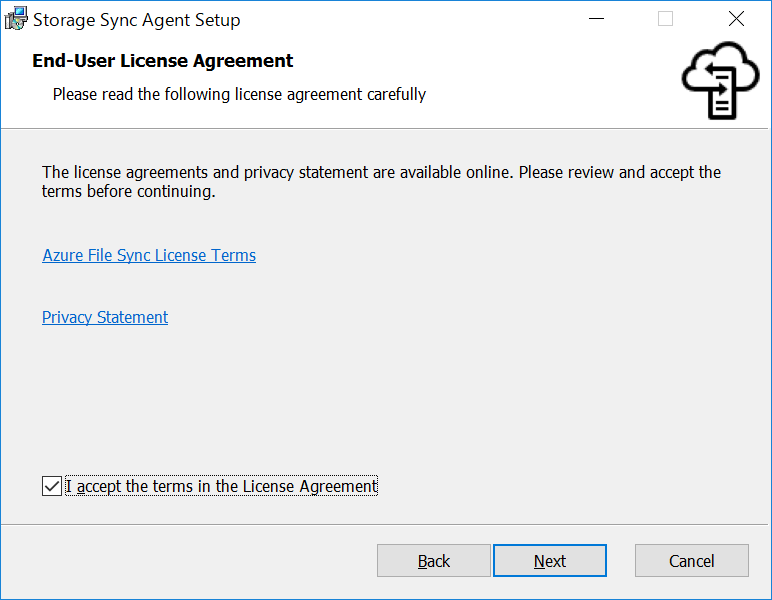Minimize the Storage Sync Agent Setup window
The width and height of the screenshot is (772, 600).
[x=596, y=19]
